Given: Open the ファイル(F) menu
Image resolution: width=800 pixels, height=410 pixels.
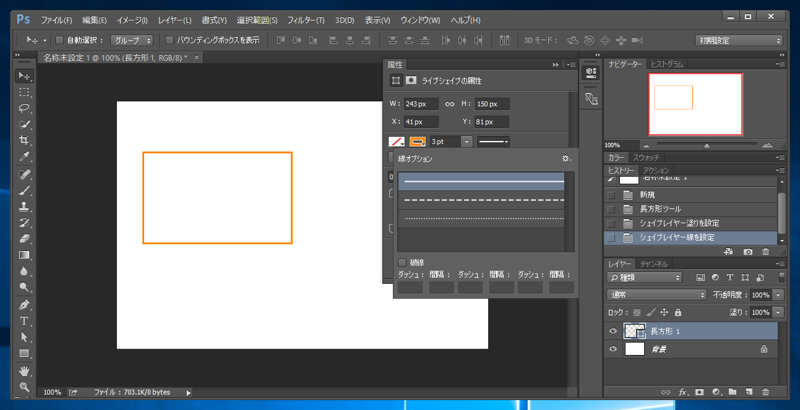Looking at the screenshot, I should click(57, 20).
